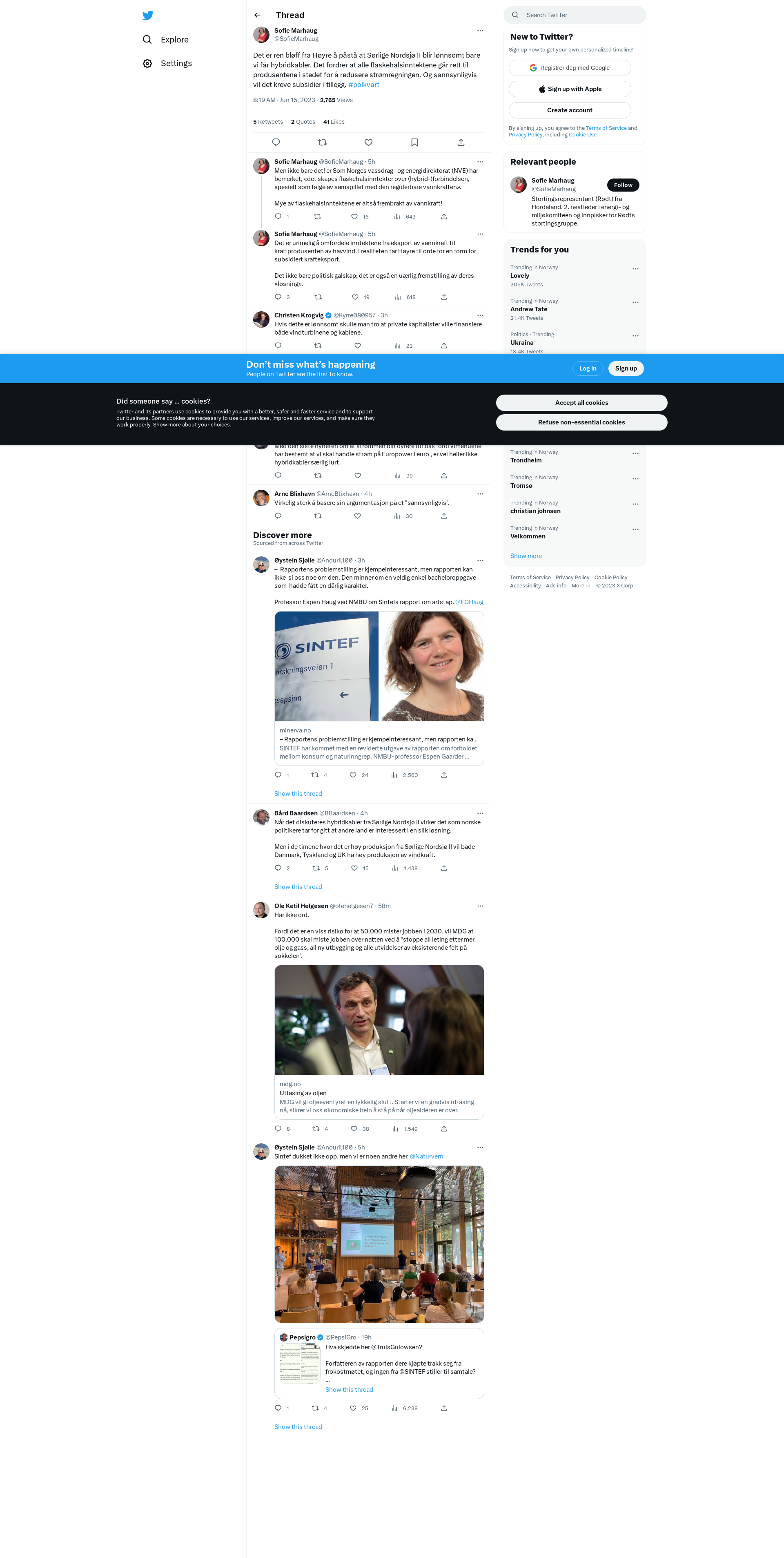
Task: Show more trends in the Trends panel
Action: [x=526, y=556]
